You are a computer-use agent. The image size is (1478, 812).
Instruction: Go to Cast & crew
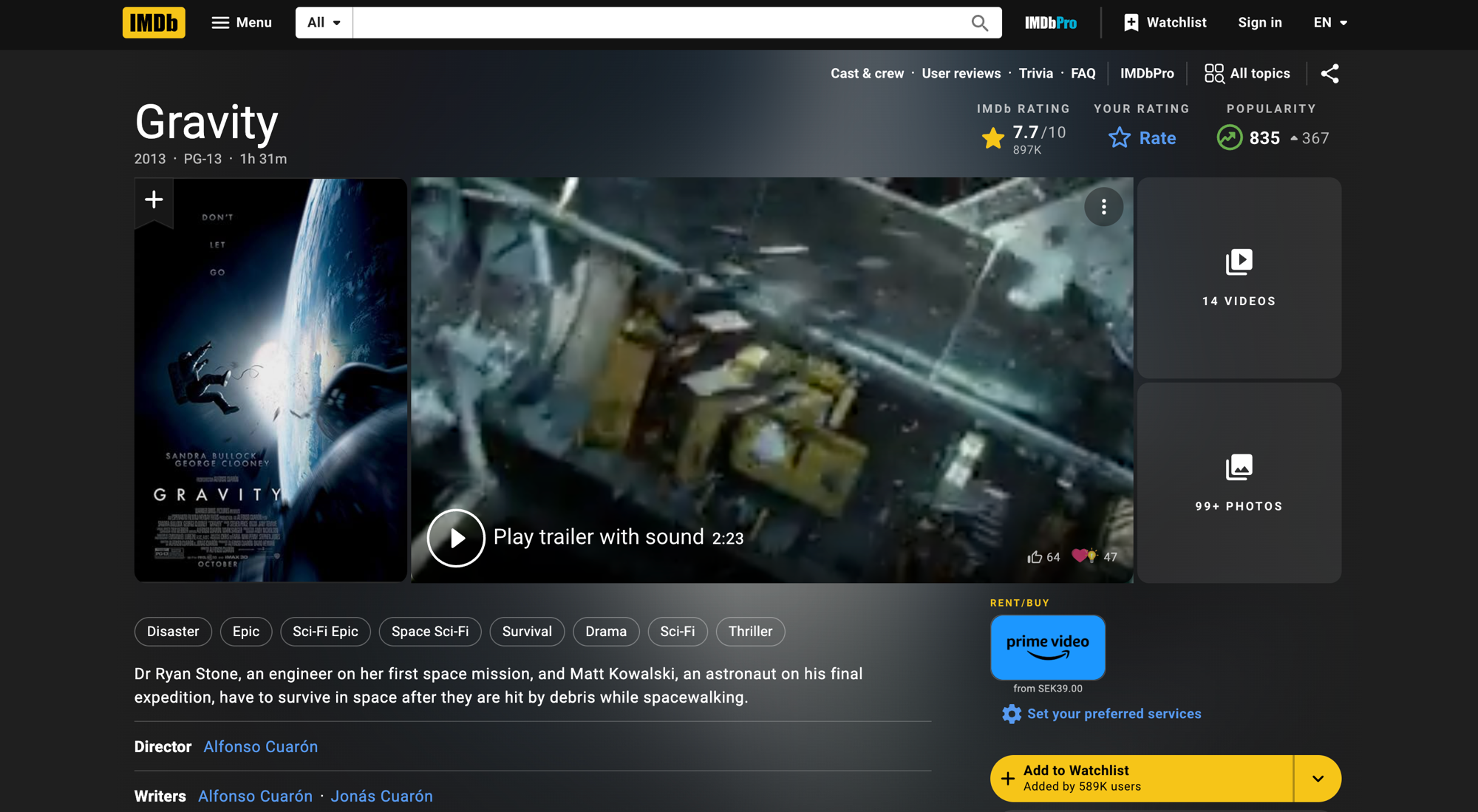click(x=867, y=73)
